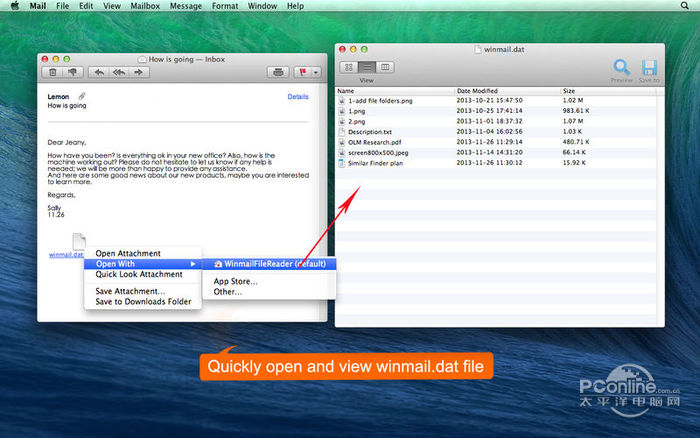Click the winmail.dat attachment file icon
This screenshot has width=700, height=438.
[x=79, y=241]
